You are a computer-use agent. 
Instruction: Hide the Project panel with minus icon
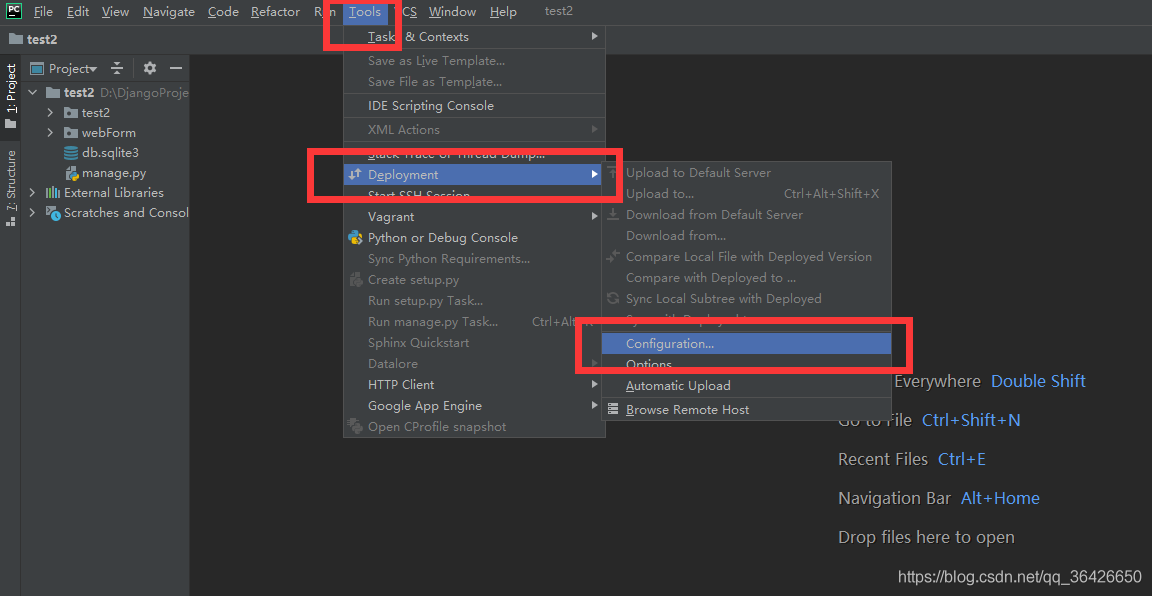(x=176, y=68)
